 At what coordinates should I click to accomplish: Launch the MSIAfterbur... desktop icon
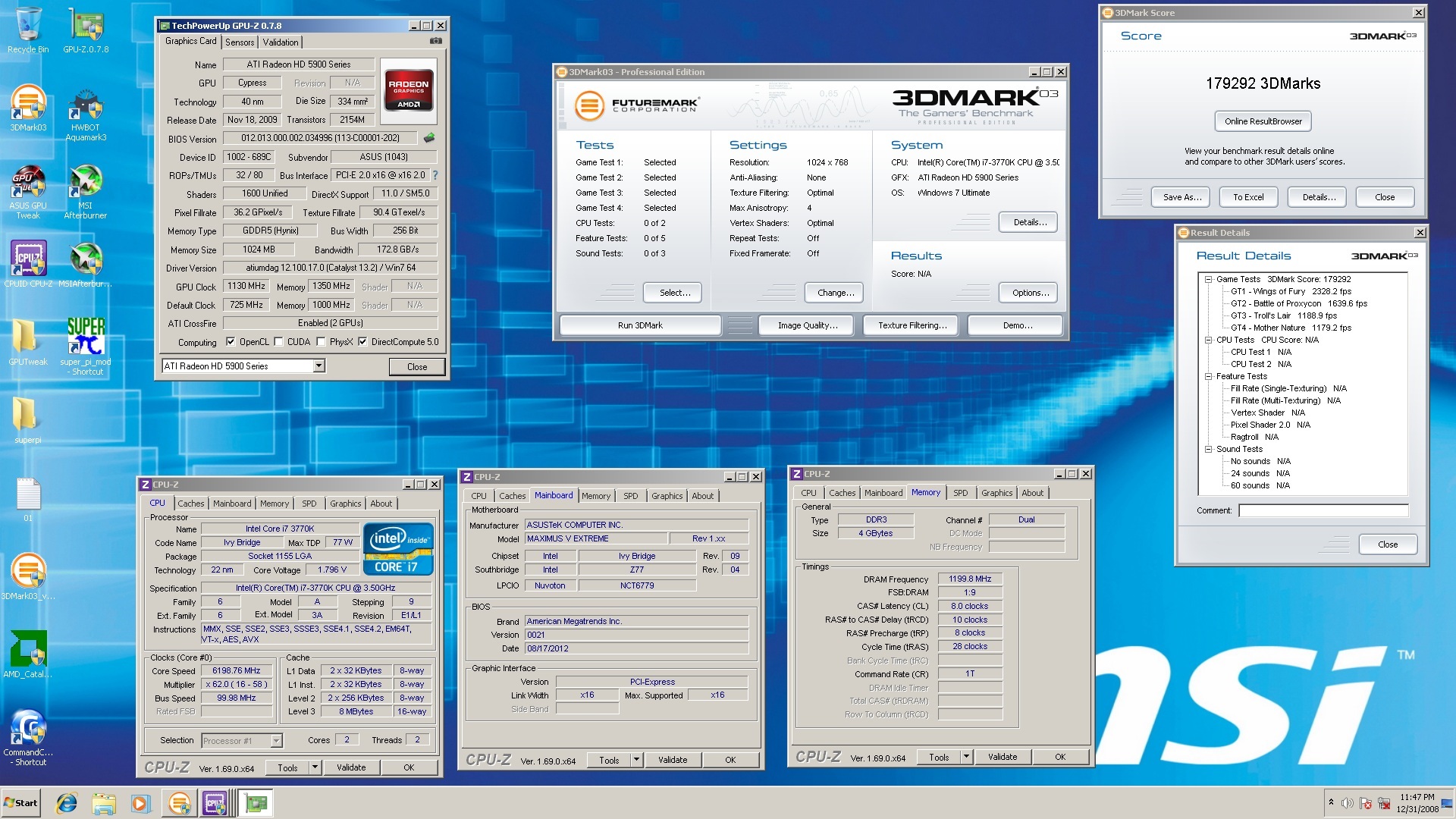click(86, 264)
